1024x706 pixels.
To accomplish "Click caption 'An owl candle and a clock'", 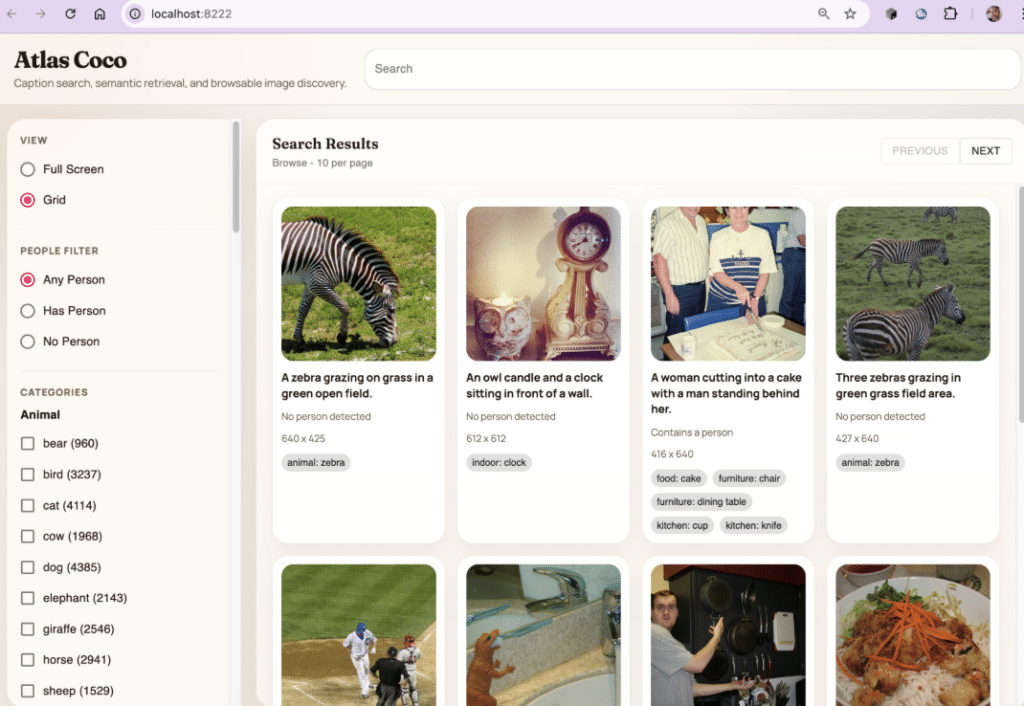I will tap(534, 385).
